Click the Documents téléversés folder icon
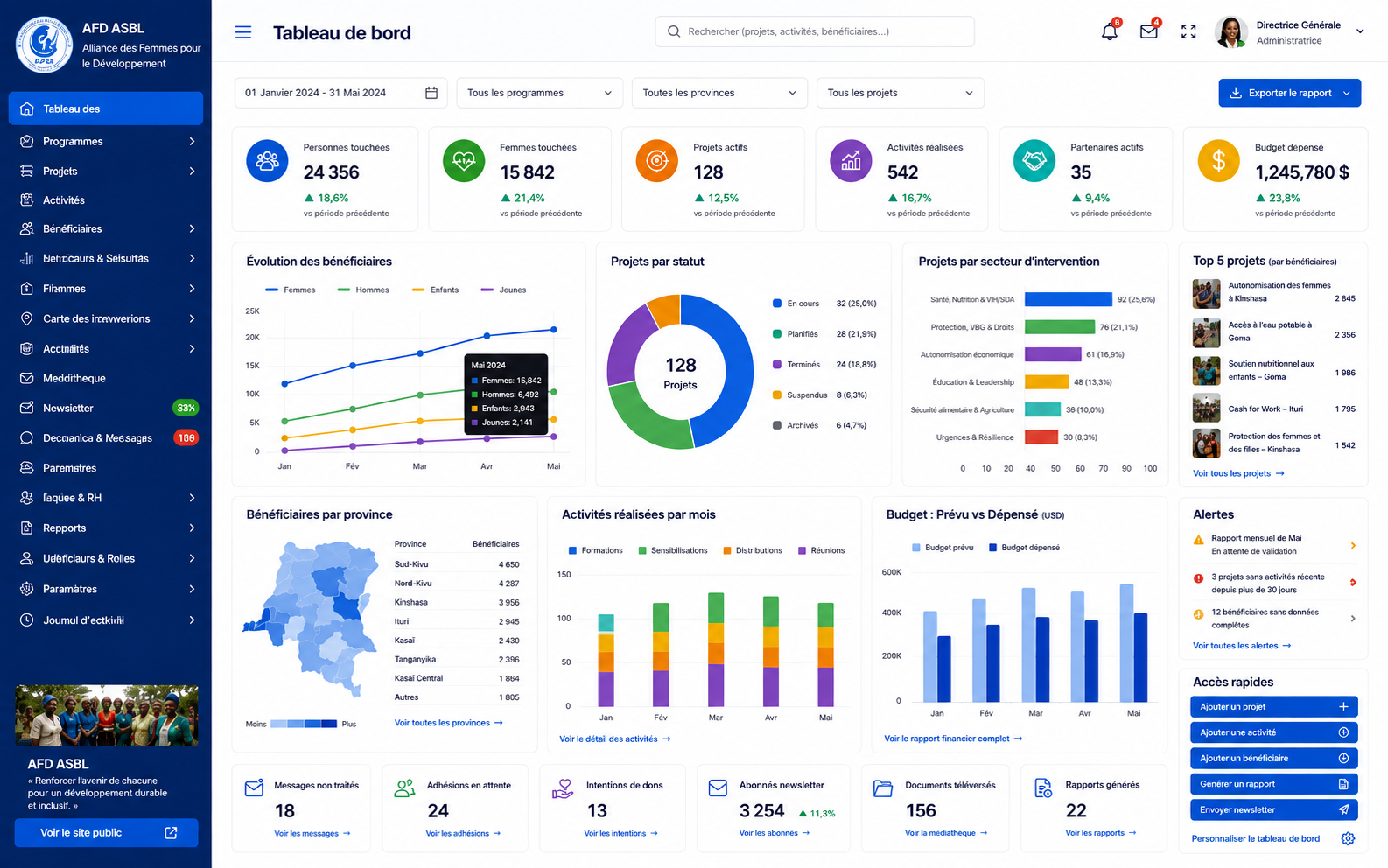This screenshot has height=868, width=1388. click(883, 787)
